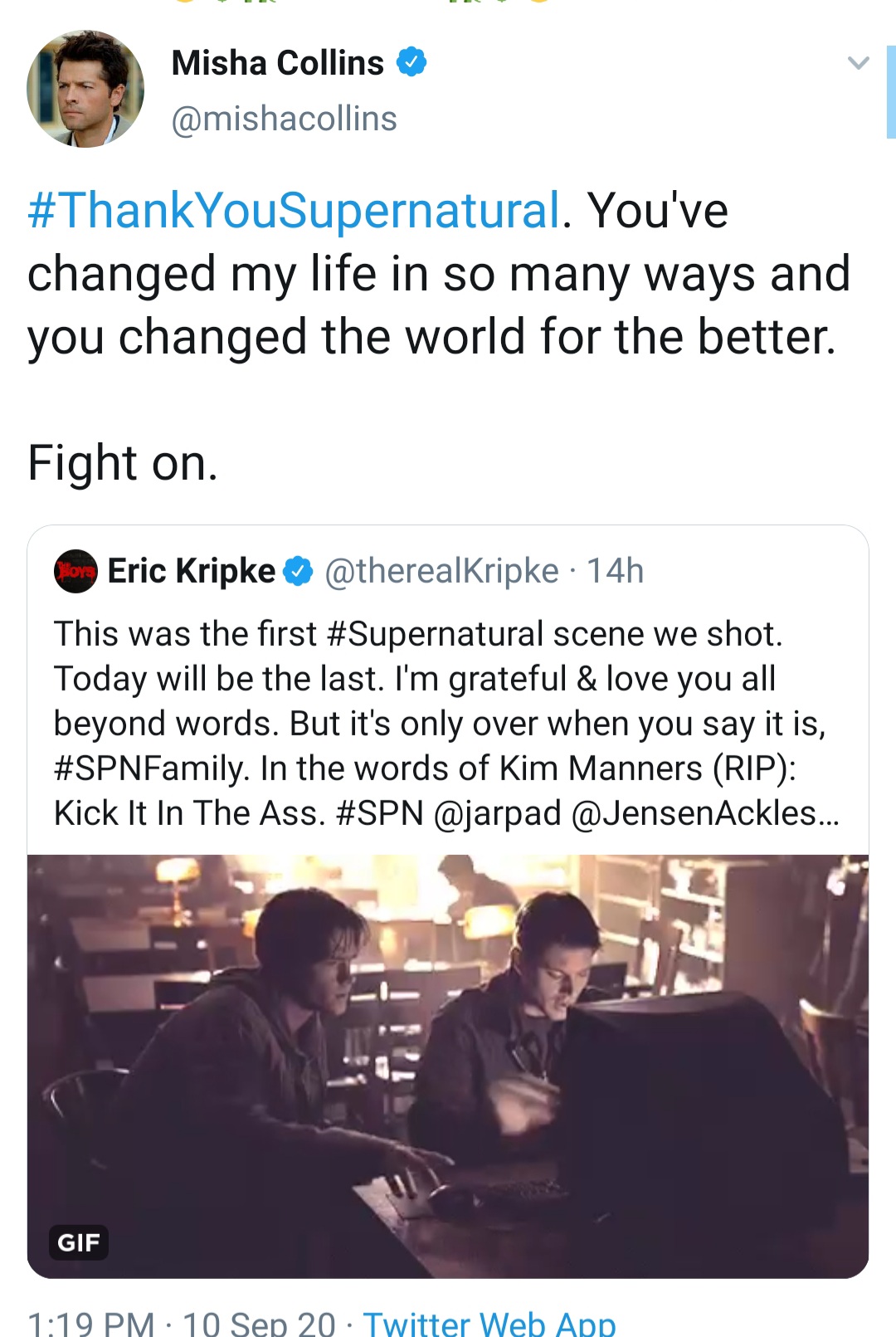Image resolution: width=896 pixels, height=1337 pixels.
Task: Click Twitter Web App source link
Action: pyautogui.click(x=489, y=1322)
